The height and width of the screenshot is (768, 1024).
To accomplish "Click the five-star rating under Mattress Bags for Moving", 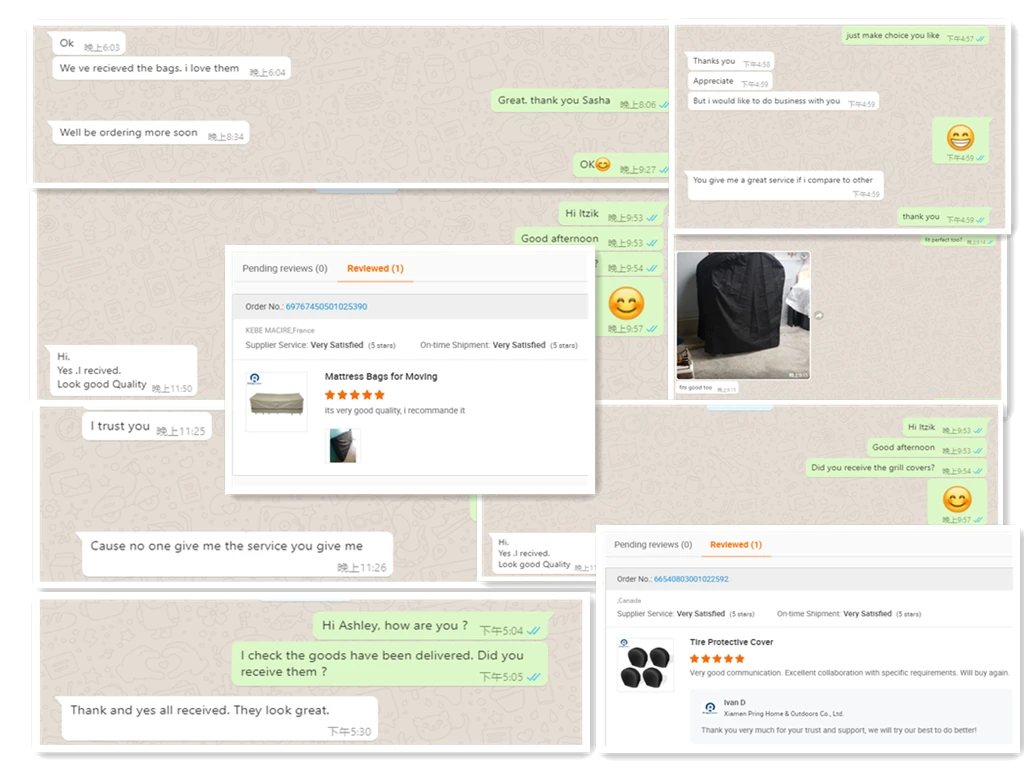I will [355, 394].
